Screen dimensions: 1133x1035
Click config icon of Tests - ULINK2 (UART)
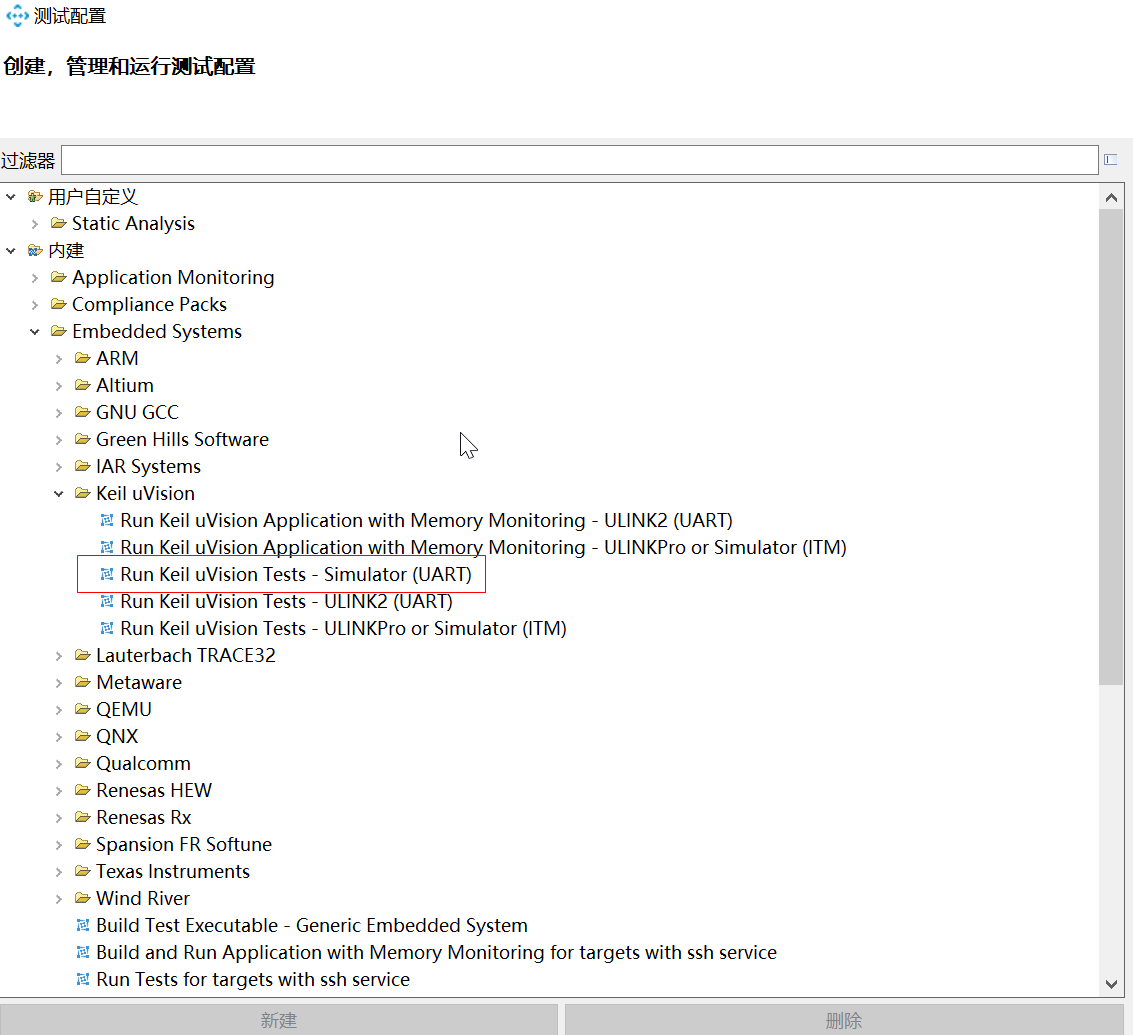(107, 601)
